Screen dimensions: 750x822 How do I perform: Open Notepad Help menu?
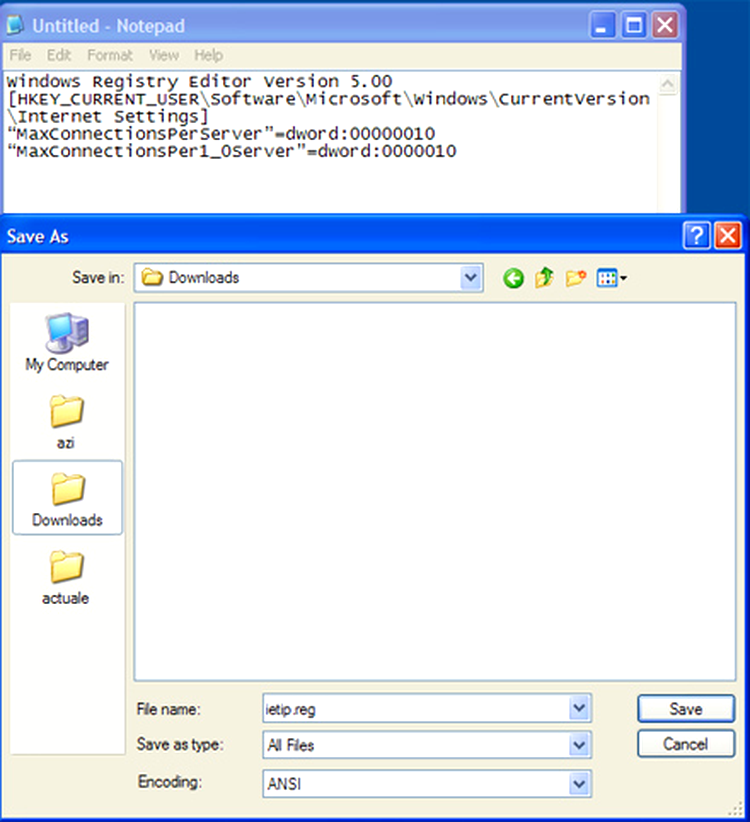(x=209, y=55)
